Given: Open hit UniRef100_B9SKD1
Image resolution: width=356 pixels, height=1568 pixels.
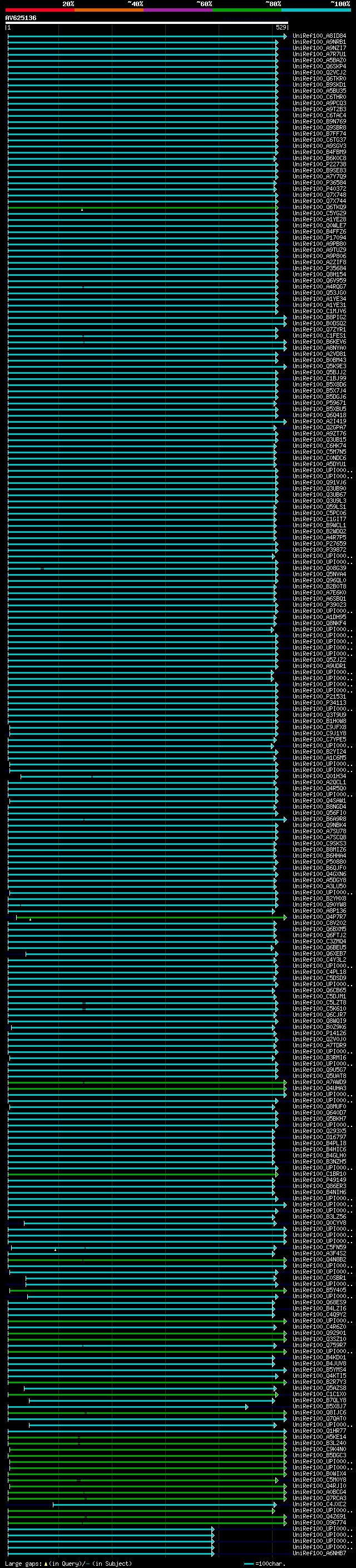Looking at the screenshot, I should 319,85.
